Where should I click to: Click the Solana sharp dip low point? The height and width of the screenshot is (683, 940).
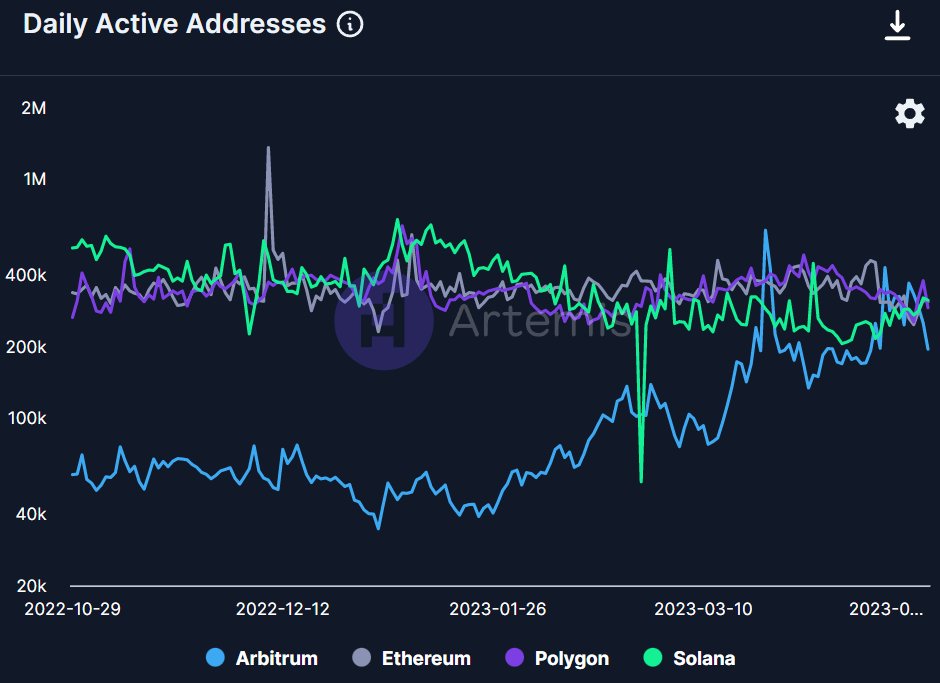click(x=641, y=481)
